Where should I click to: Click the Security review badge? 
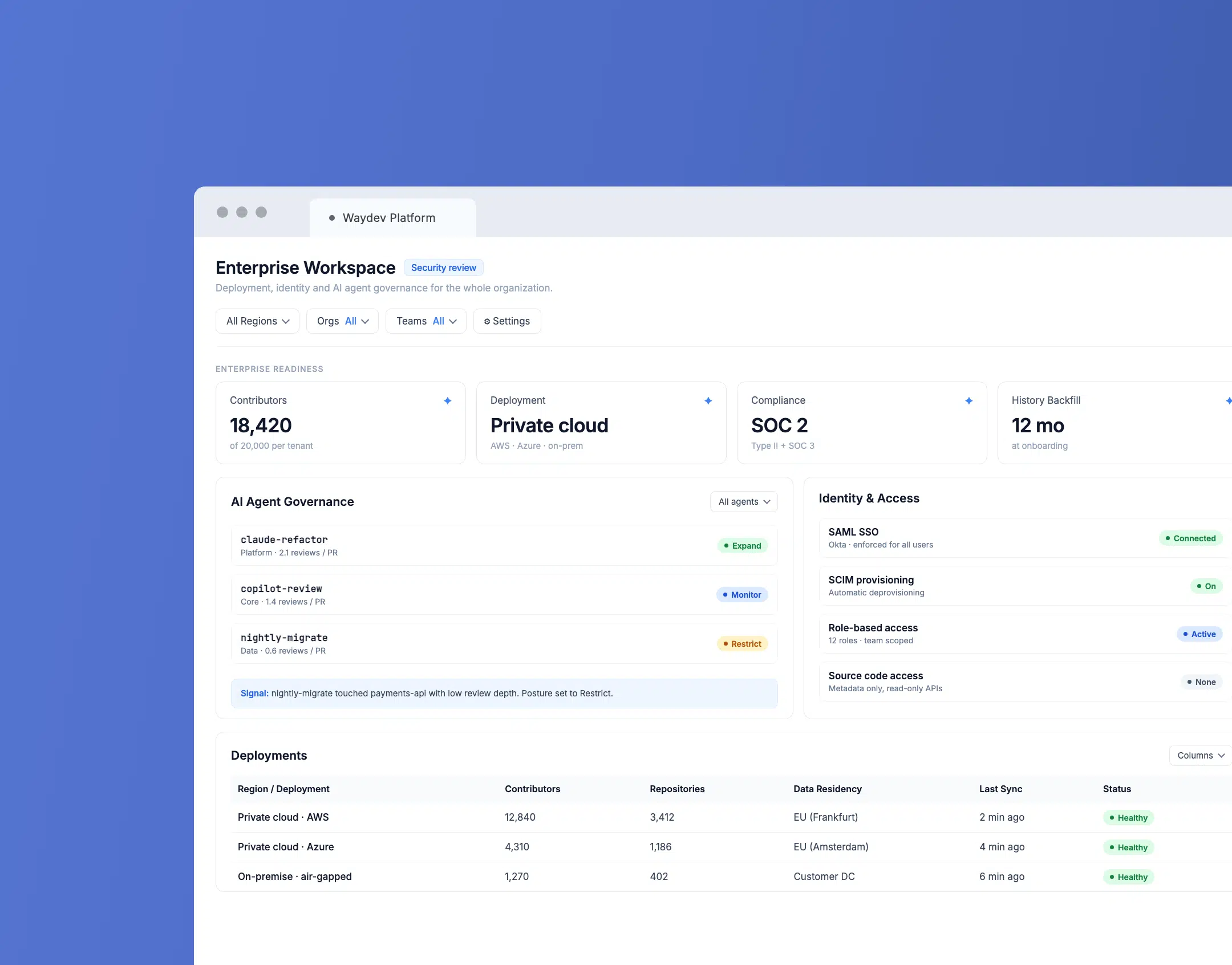click(443, 267)
